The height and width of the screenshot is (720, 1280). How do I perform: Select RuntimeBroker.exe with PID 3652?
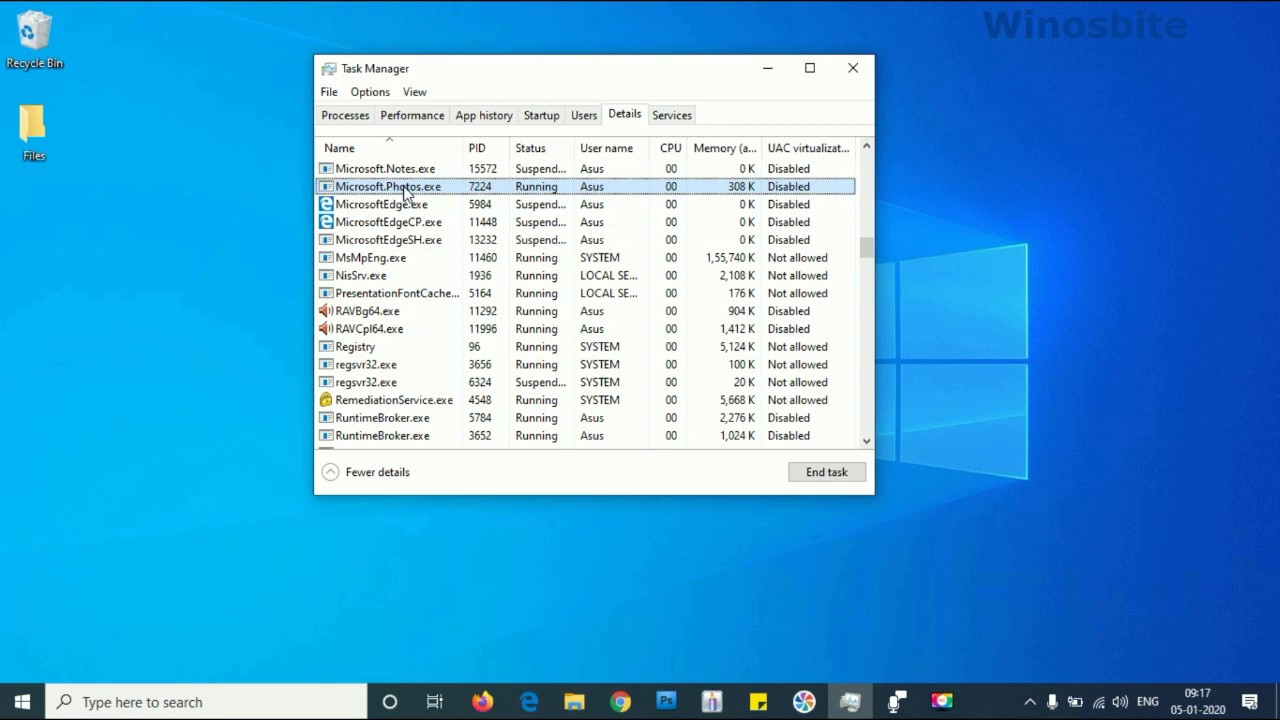coord(587,436)
